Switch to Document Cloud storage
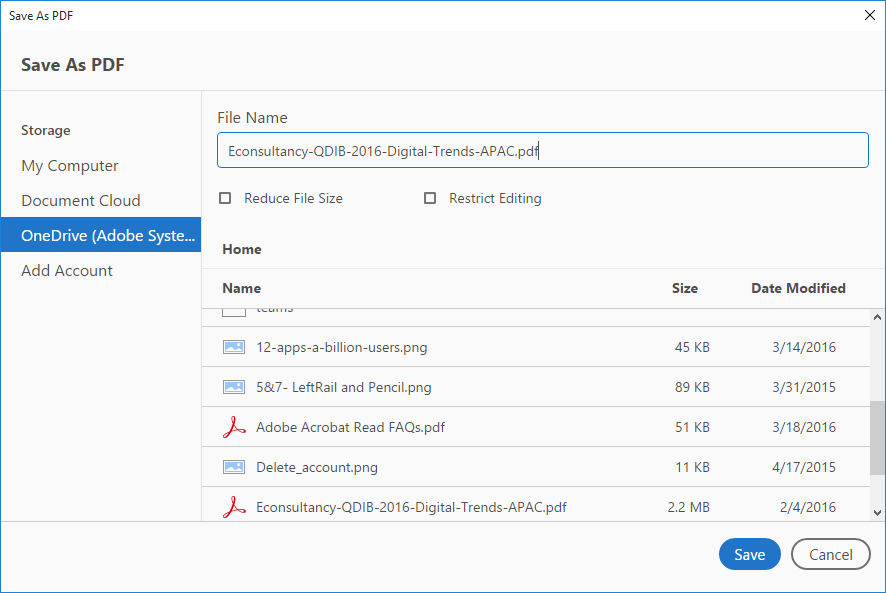The width and height of the screenshot is (886, 593). pos(80,200)
